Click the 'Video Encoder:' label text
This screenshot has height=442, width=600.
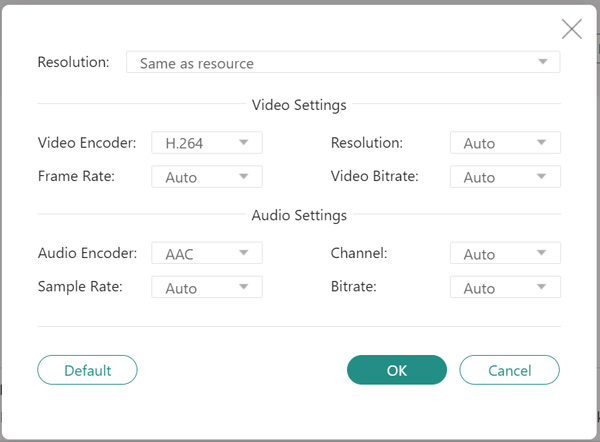click(87, 143)
